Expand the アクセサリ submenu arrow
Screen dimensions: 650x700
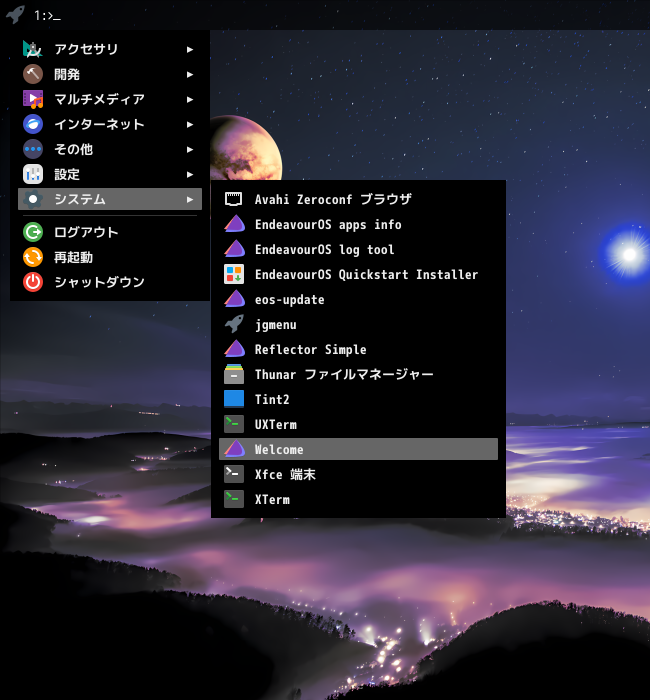tap(190, 49)
